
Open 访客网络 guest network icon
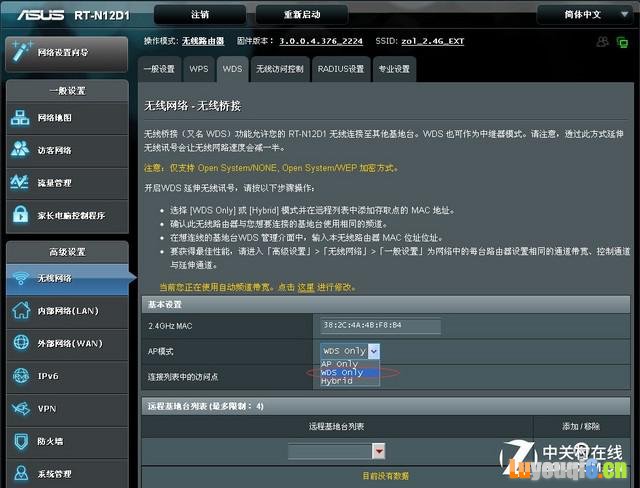pos(20,150)
